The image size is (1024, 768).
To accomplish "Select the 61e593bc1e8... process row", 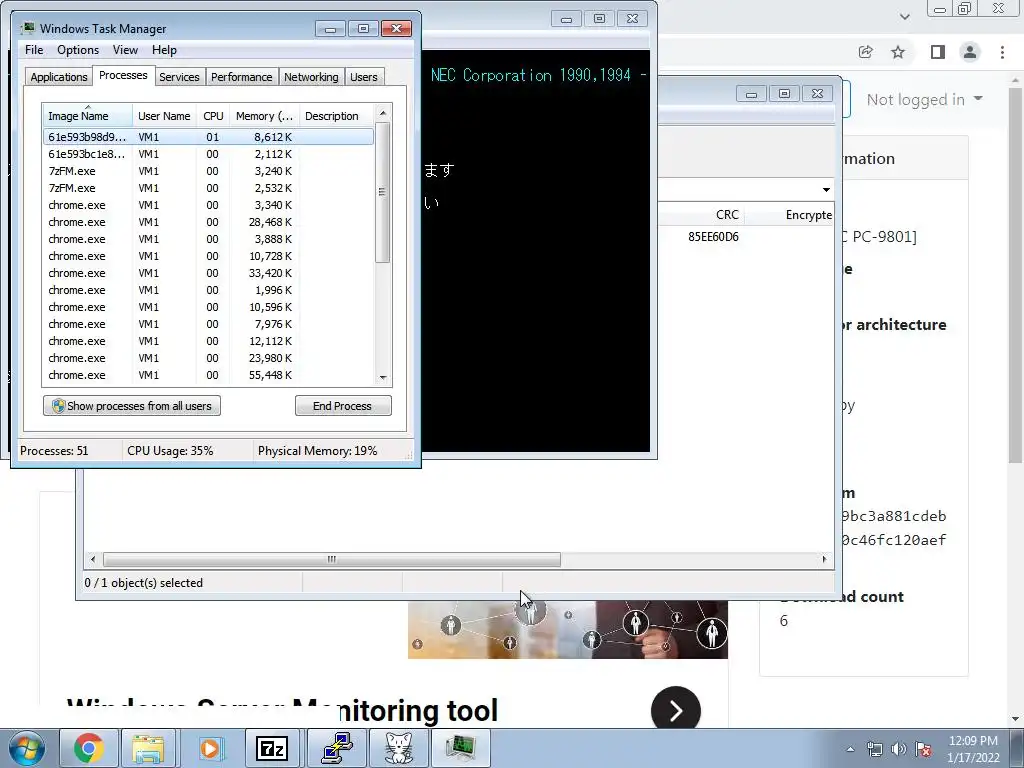I will 208,154.
